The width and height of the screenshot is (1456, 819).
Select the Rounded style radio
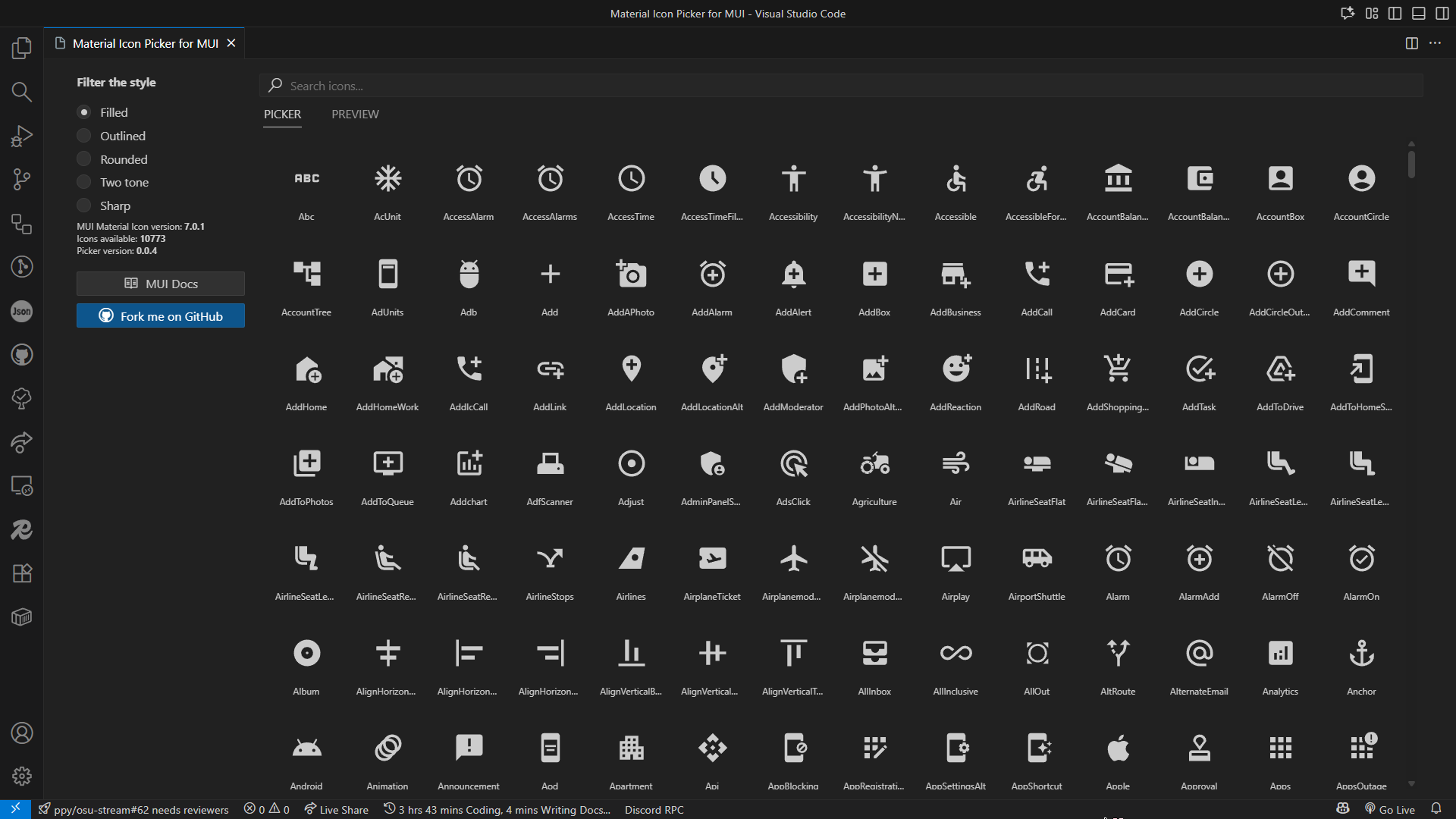84,159
